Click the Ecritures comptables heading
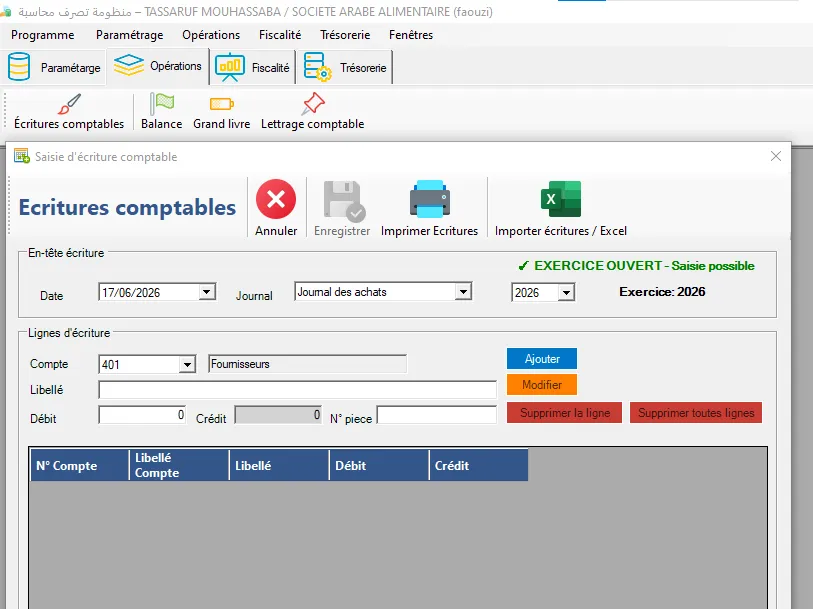813x609 pixels. pyautogui.click(x=128, y=208)
